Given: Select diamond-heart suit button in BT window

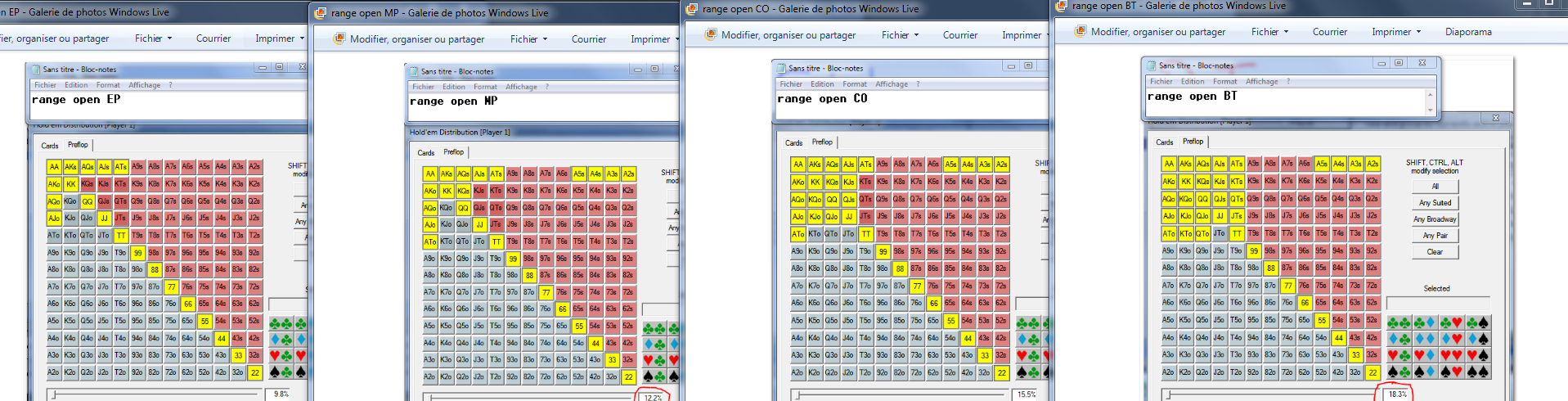Looking at the screenshot, I should [1452, 339].
